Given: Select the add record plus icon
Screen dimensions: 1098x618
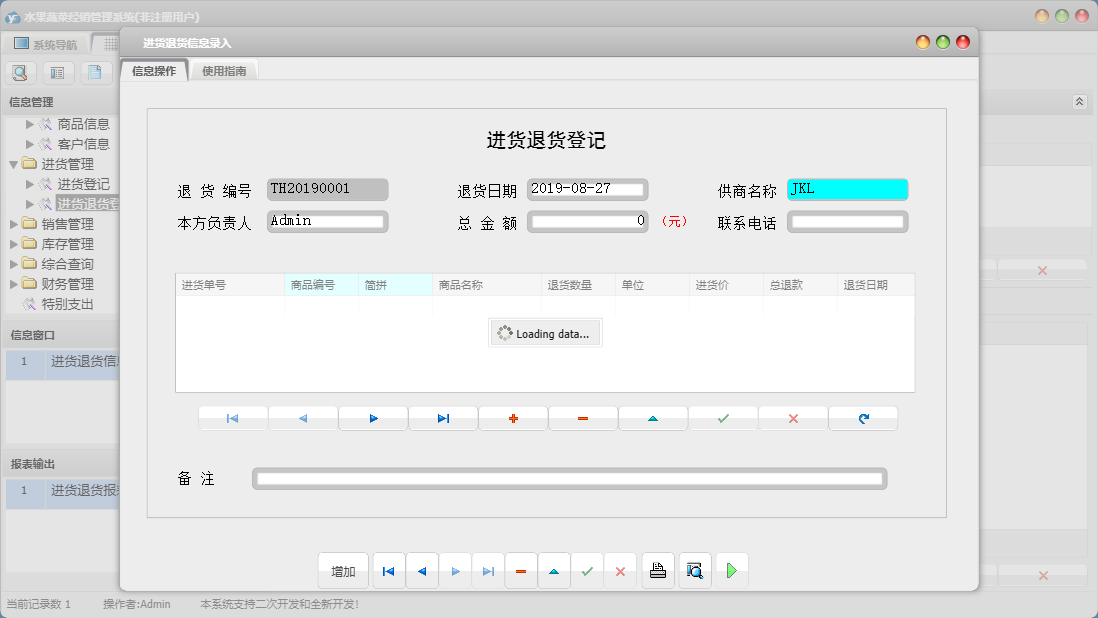Looking at the screenshot, I should point(513,418).
